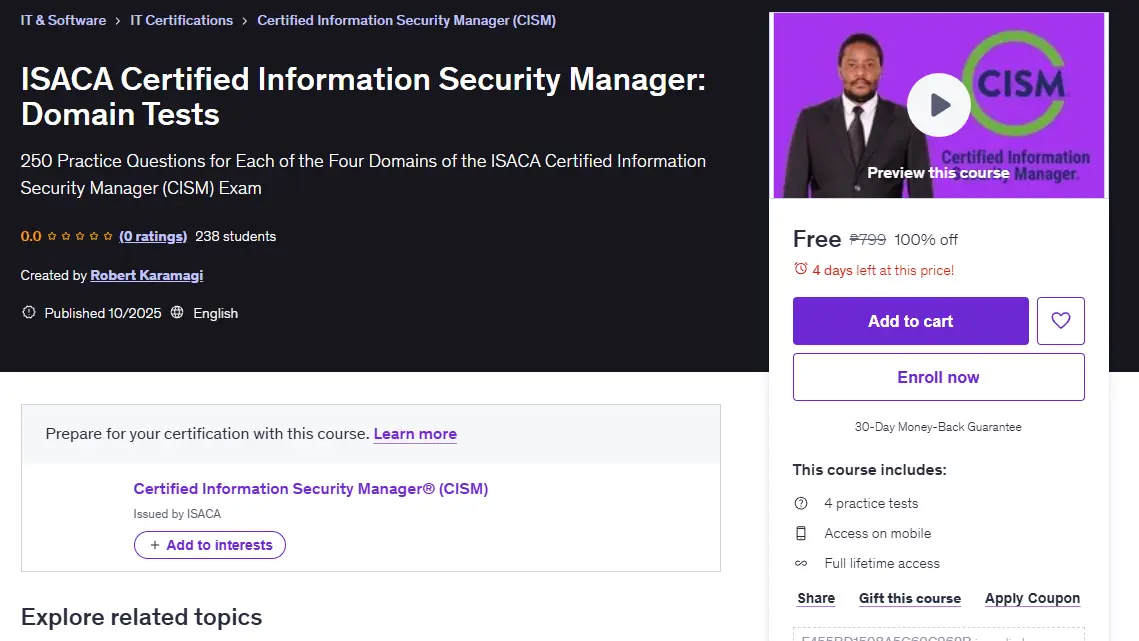Screen dimensions: 1139x641
Task: Click 'Full lifetime access' text
Action: [882, 563]
